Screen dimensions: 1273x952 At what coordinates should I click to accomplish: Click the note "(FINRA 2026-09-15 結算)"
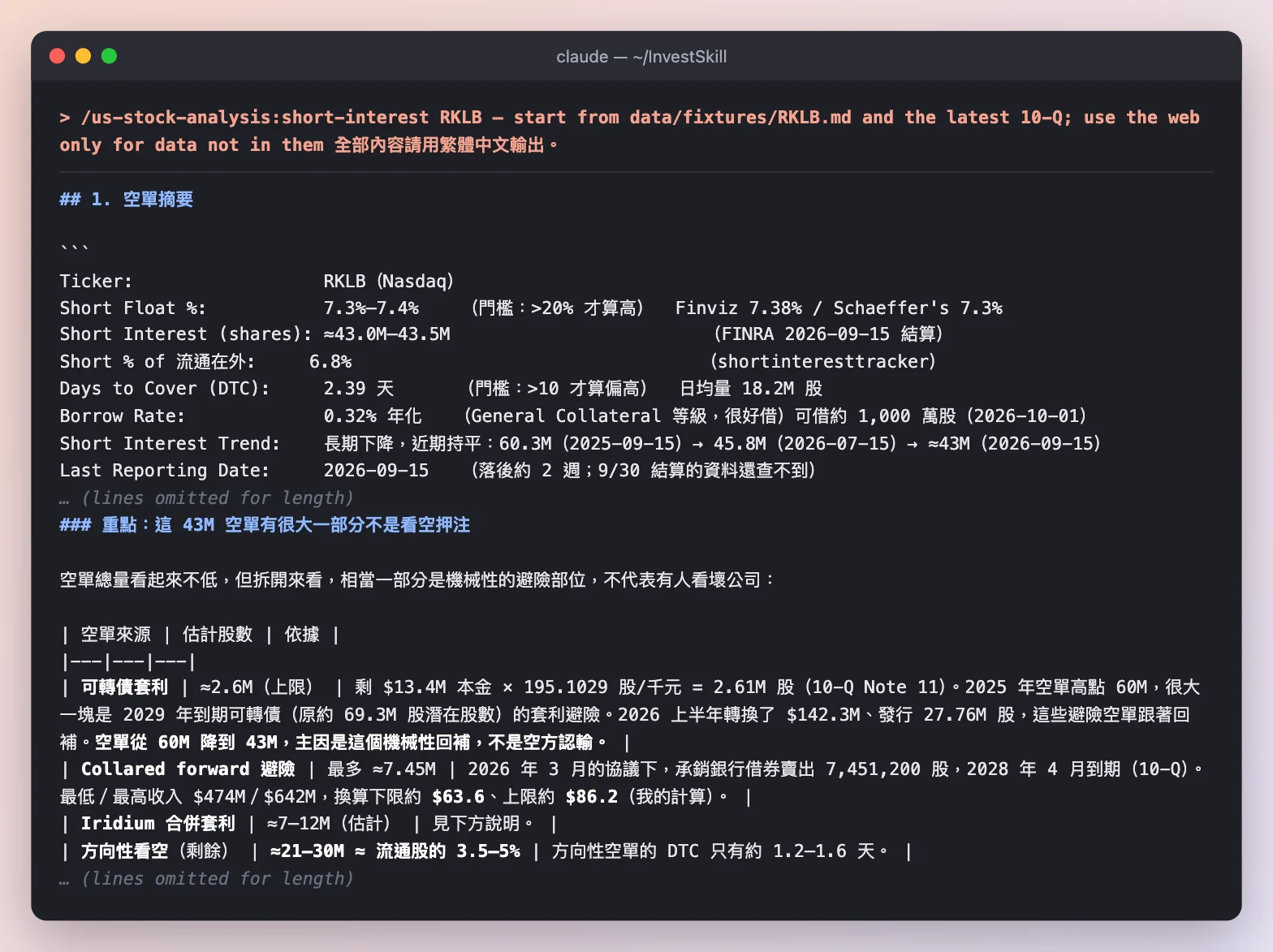(828, 334)
